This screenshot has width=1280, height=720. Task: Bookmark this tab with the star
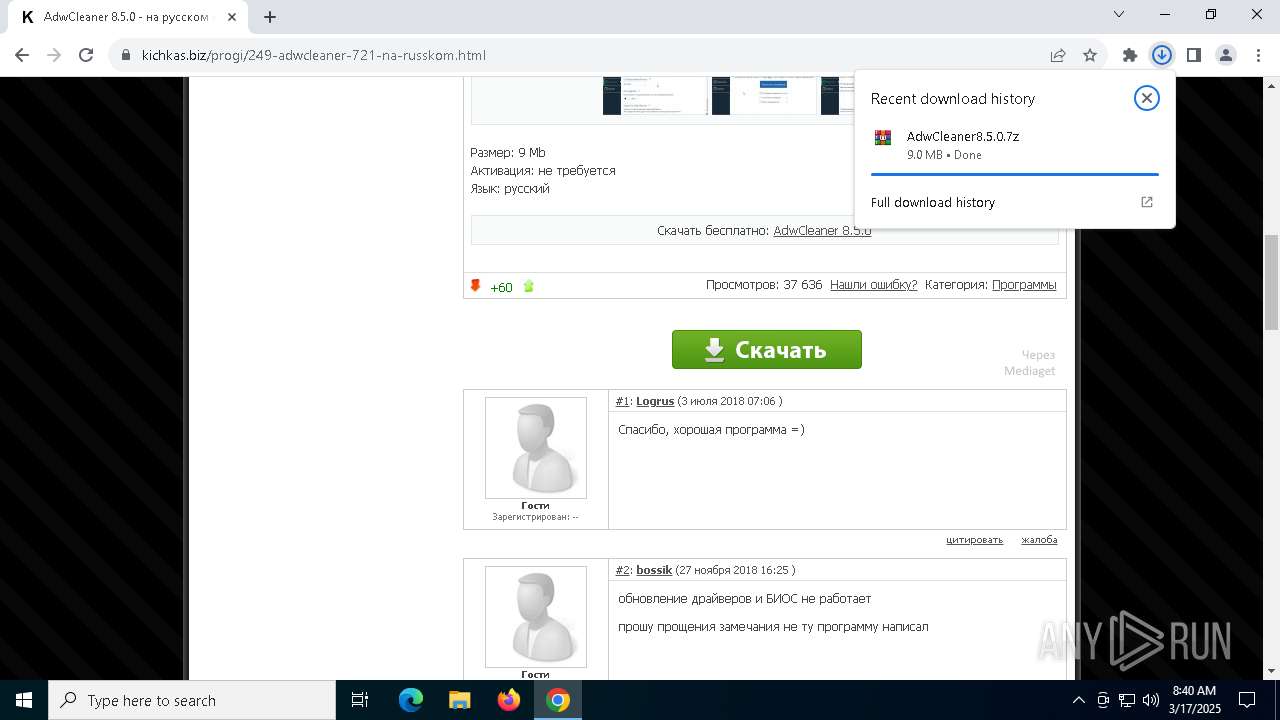1090,56
